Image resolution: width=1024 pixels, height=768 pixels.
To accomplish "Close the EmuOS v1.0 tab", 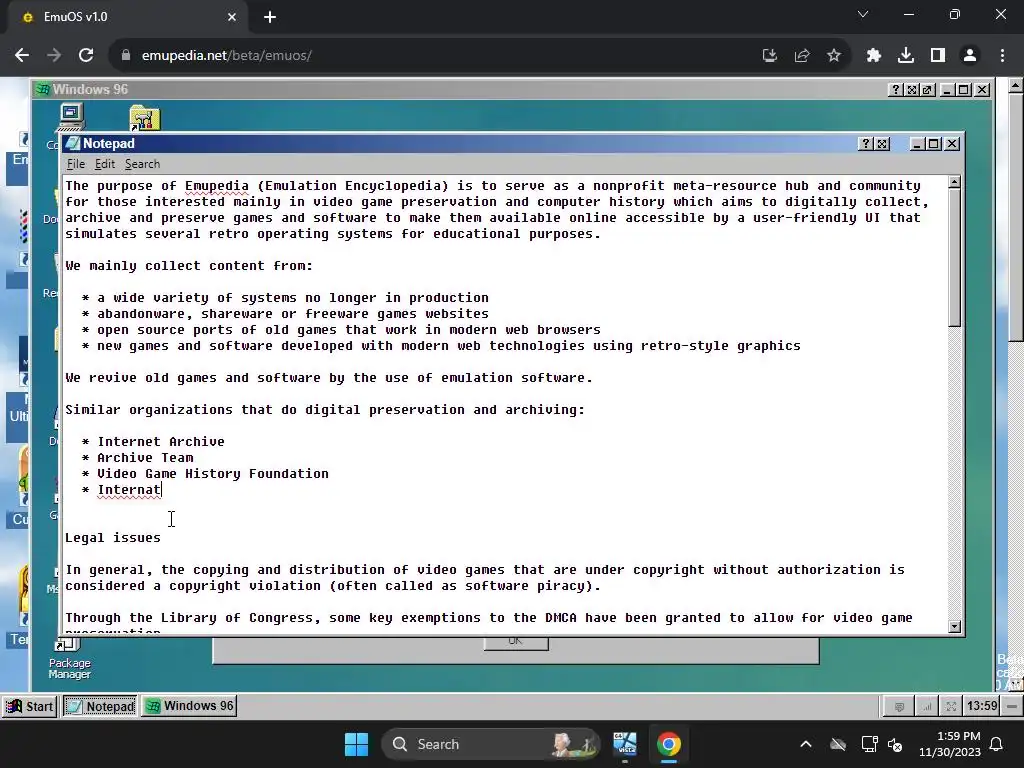I will coord(232,17).
